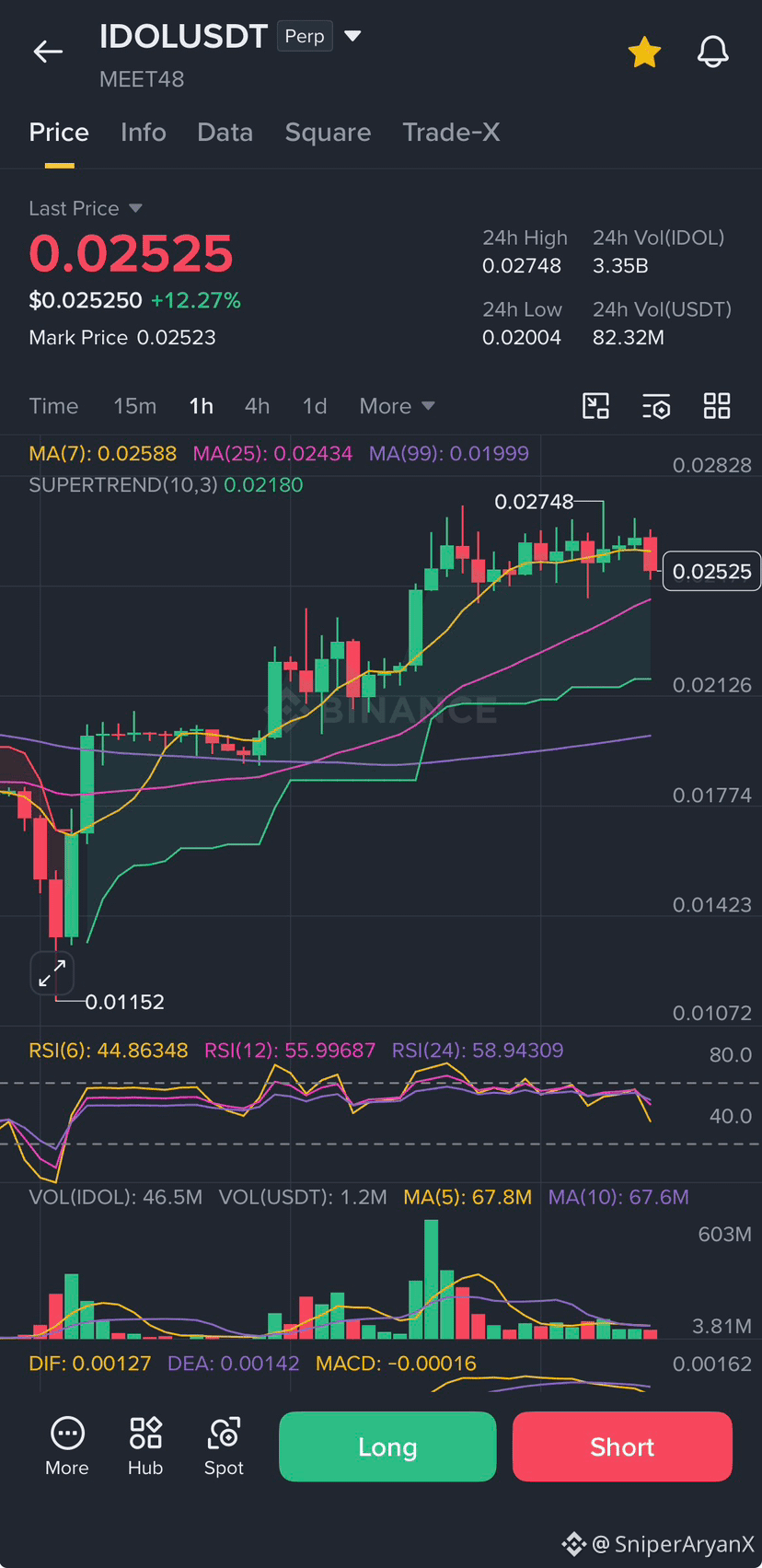Select the 1h timeframe
This screenshot has height=1568, width=762.
pos(202,406)
